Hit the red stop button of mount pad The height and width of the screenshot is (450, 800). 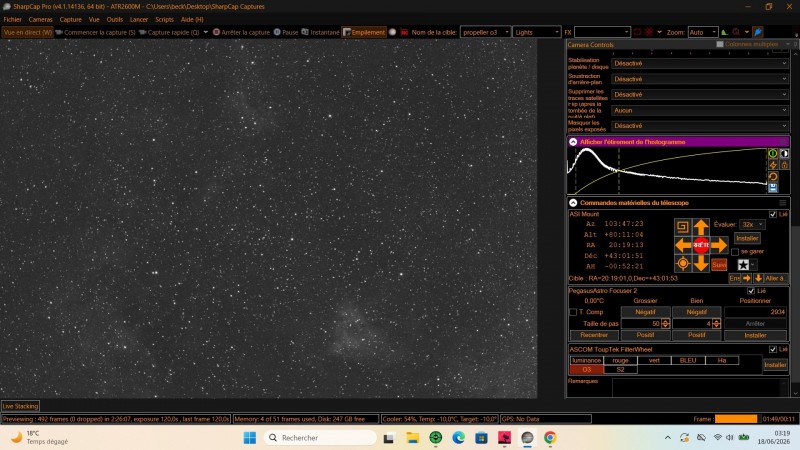click(x=701, y=245)
